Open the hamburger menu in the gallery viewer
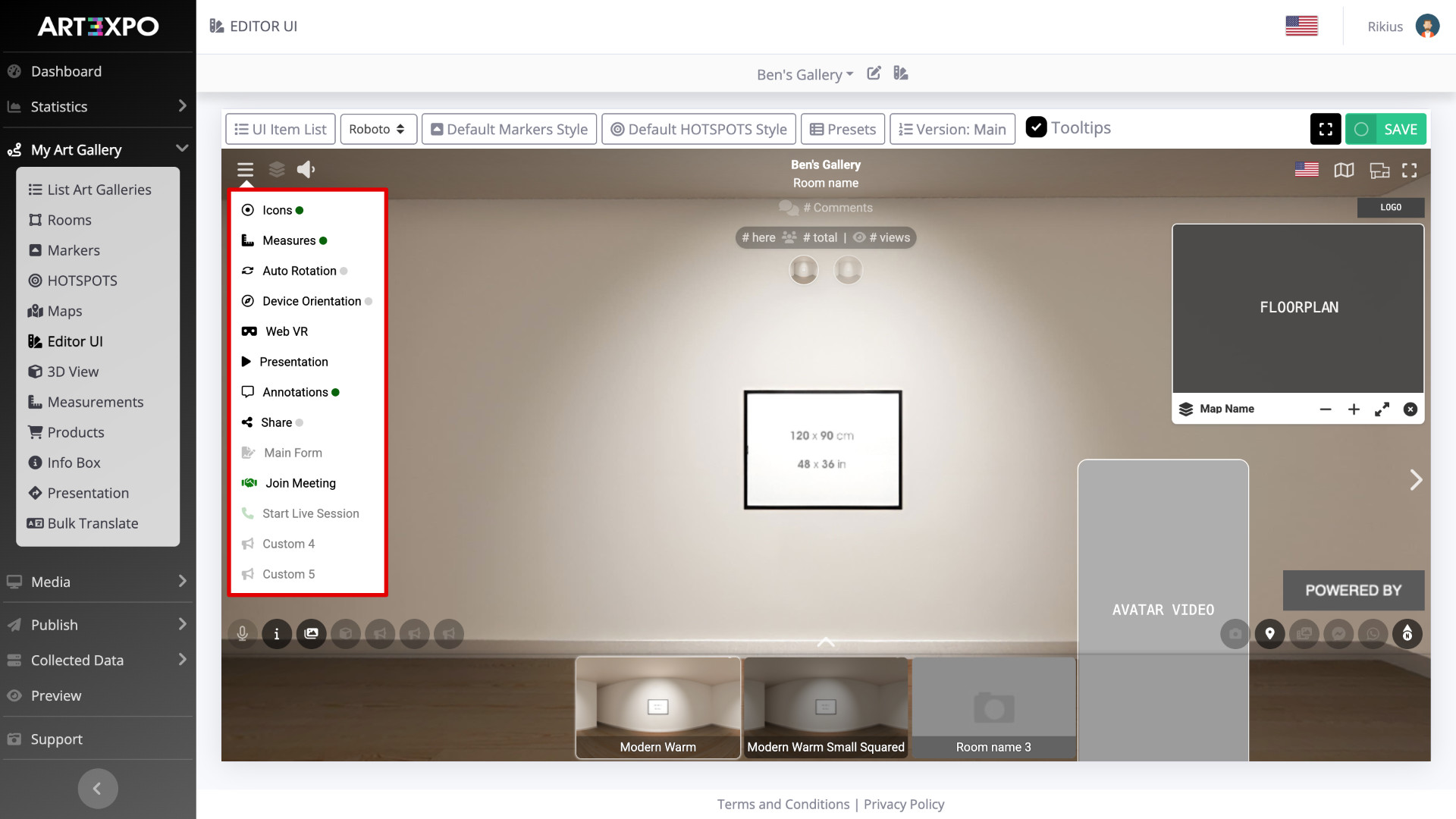The image size is (1456, 819). (245, 169)
